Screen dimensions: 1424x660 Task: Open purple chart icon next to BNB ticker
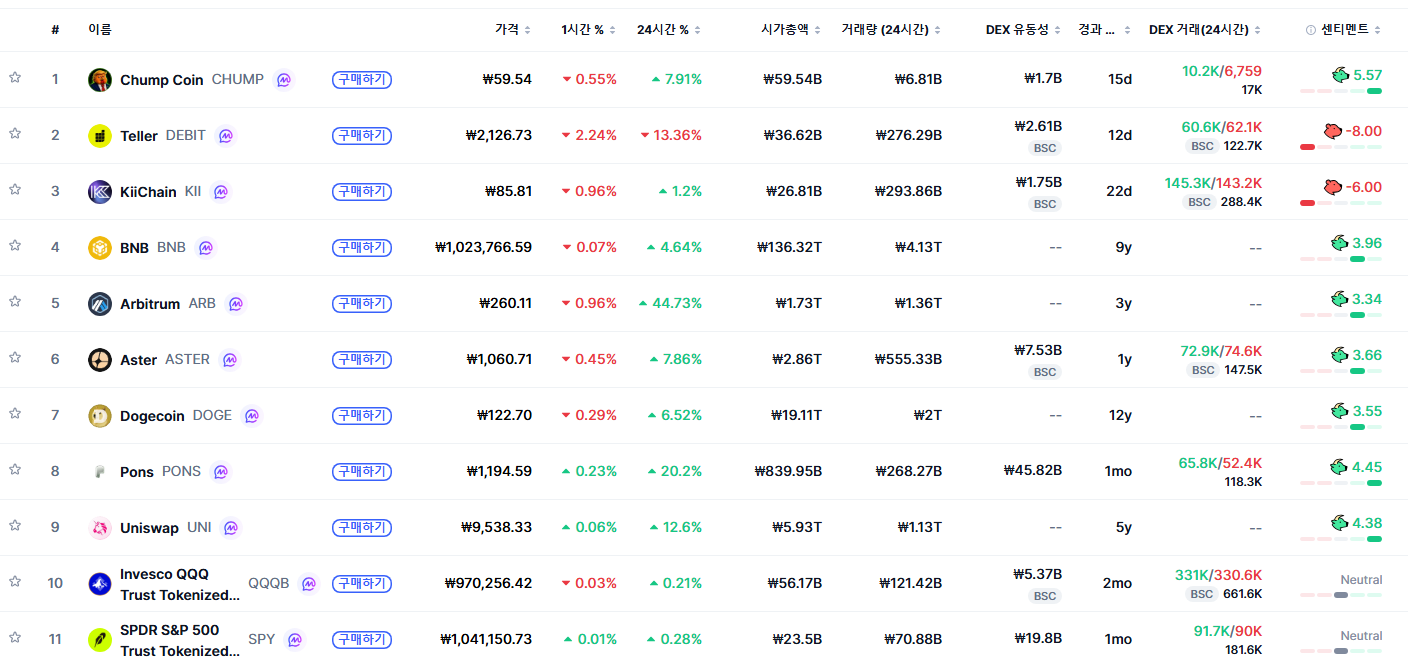[x=206, y=248]
